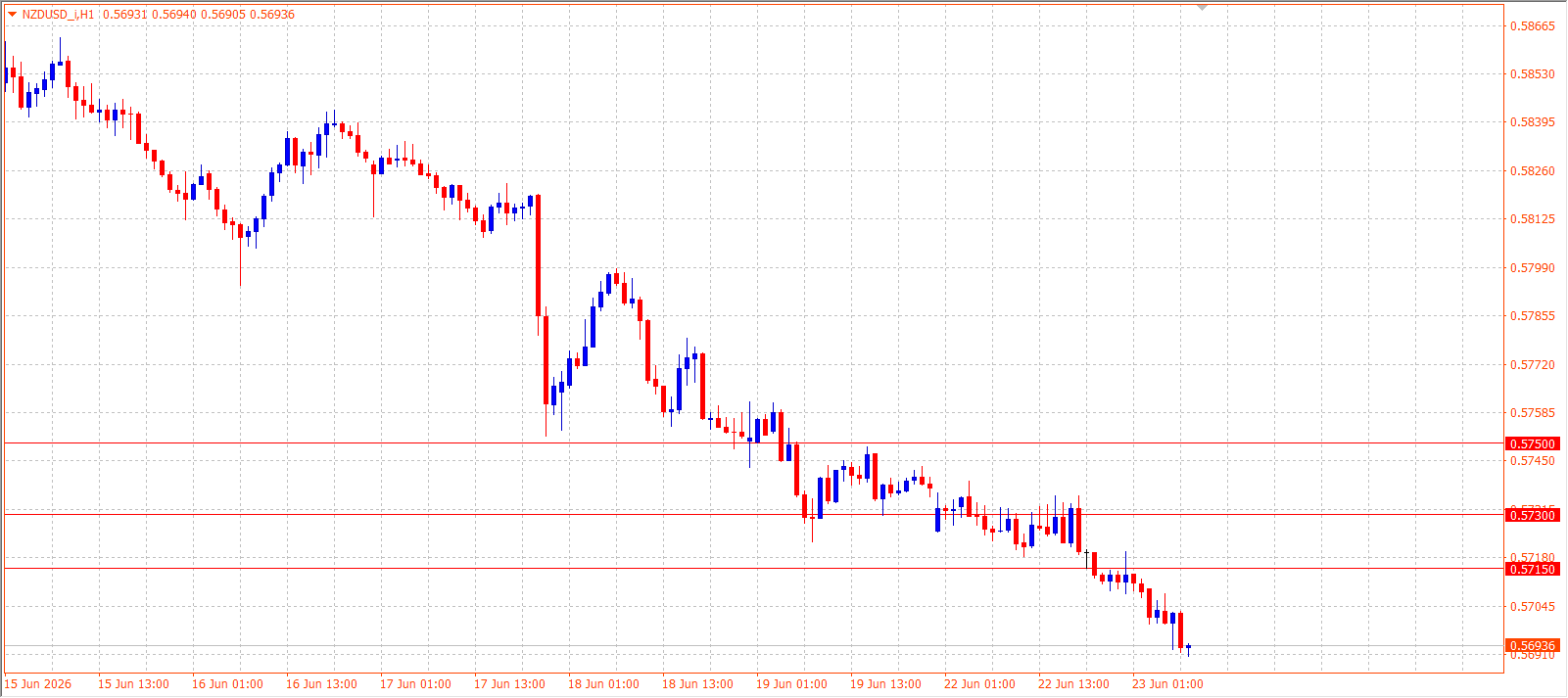
Task: Click the current price tag 0.56936 on scale
Action: tap(1532, 645)
